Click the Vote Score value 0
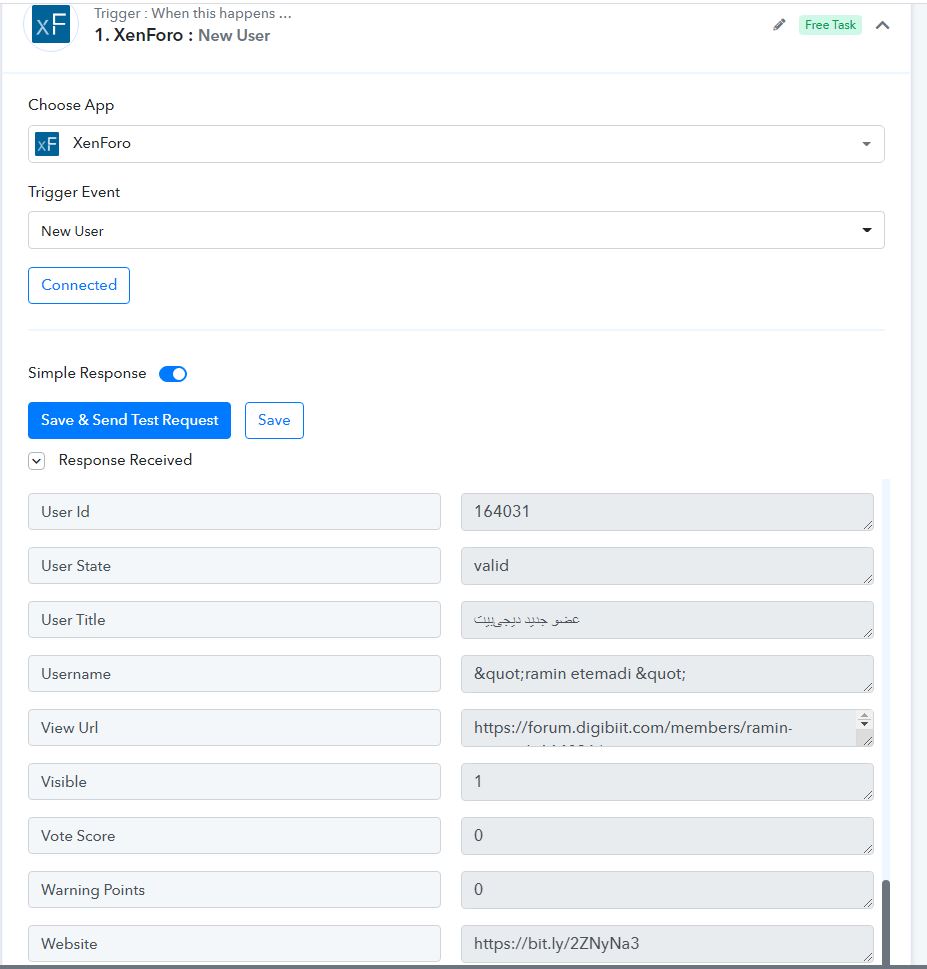927x969 pixels. point(667,836)
